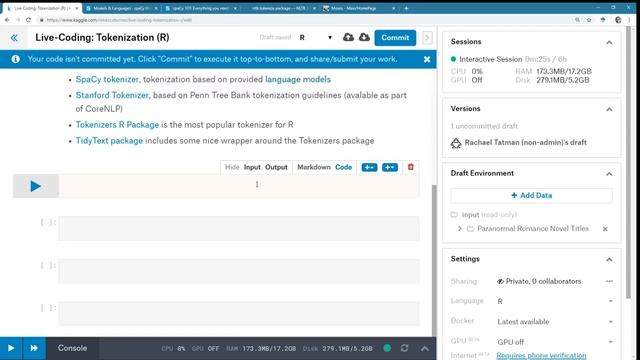Collapse the Versions panel

click(x=609, y=109)
